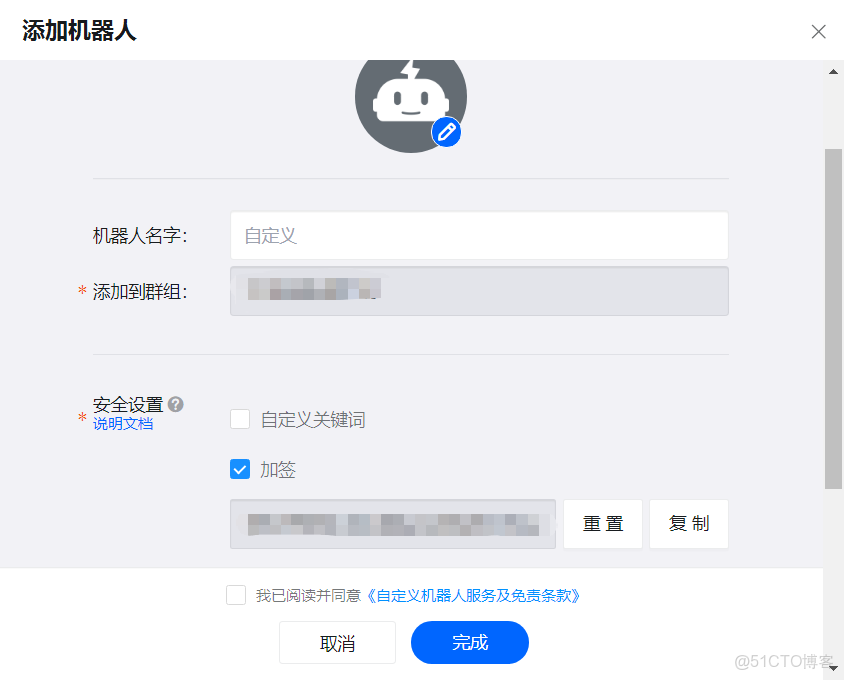Check the 我已阅读并同意 agreement checkbox

pos(236,595)
